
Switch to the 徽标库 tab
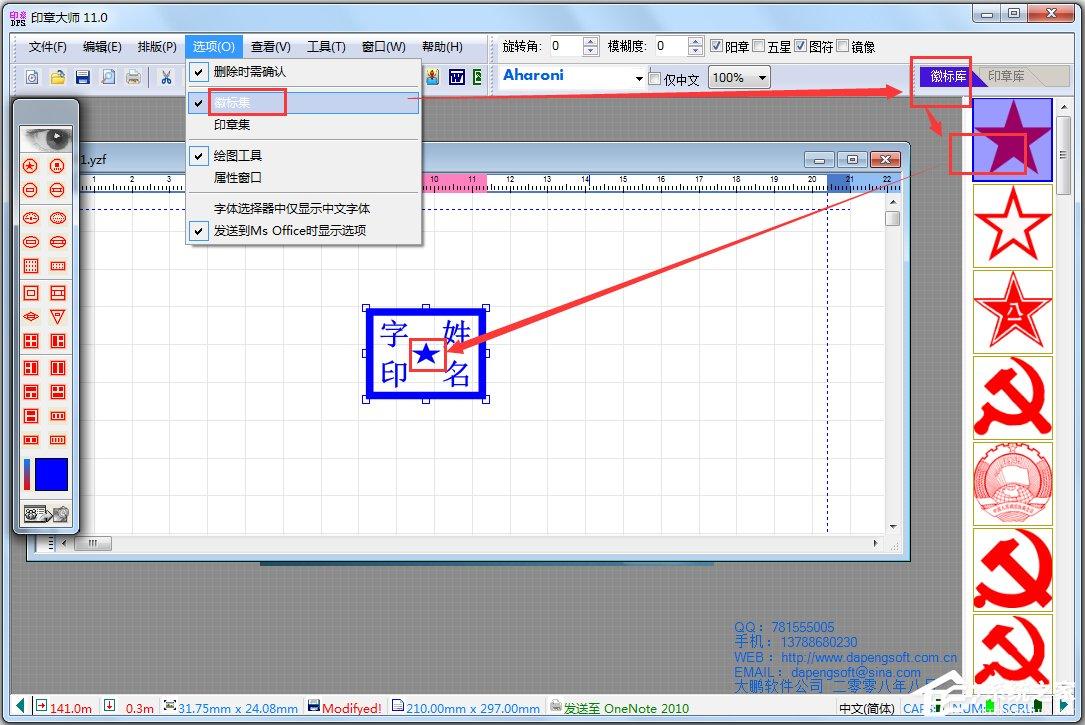pos(948,76)
